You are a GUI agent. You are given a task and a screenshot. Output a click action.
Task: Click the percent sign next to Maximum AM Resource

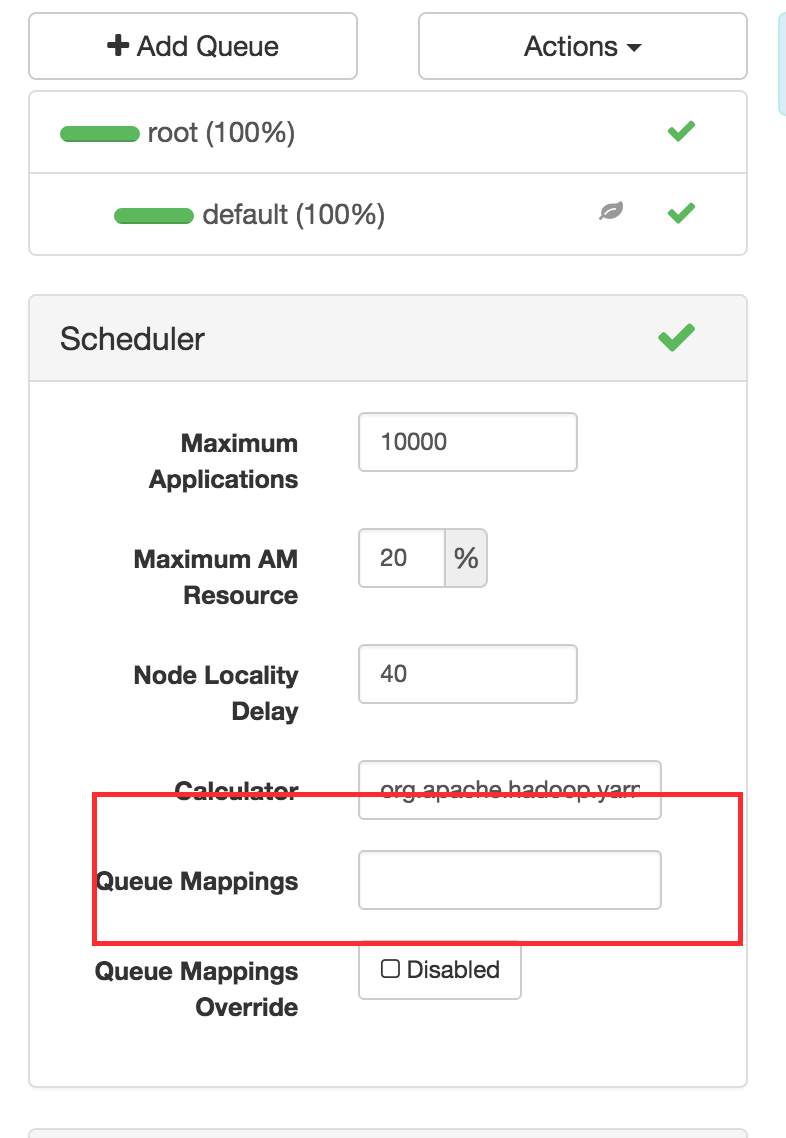pyautogui.click(x=466, y=557)
